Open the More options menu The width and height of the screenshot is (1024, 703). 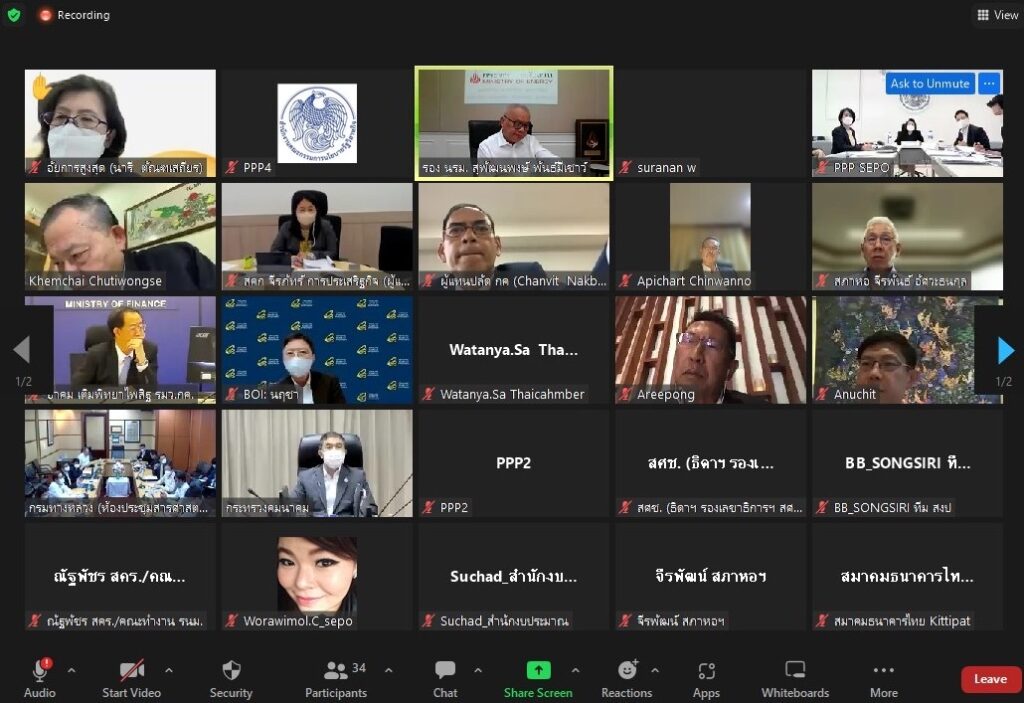pyautogui.click(x=883, y=678)
